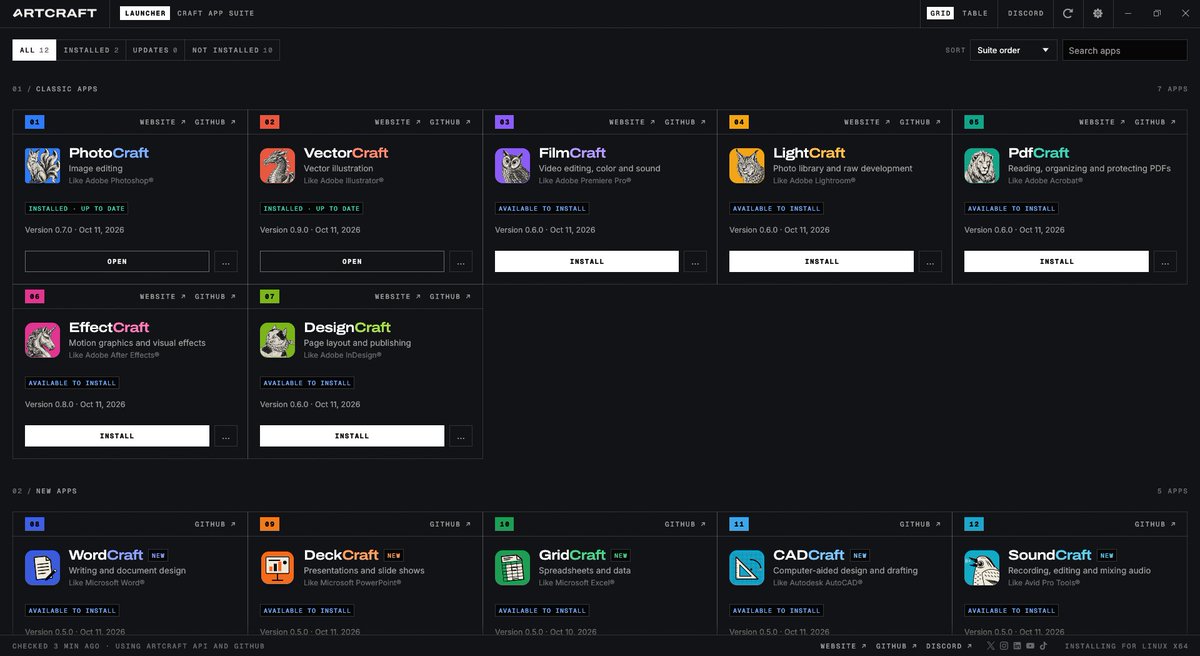1200x656 pixels.
Task: Click the ArtCraft logo
Action: pyautogui.click(x=56, y=13)
